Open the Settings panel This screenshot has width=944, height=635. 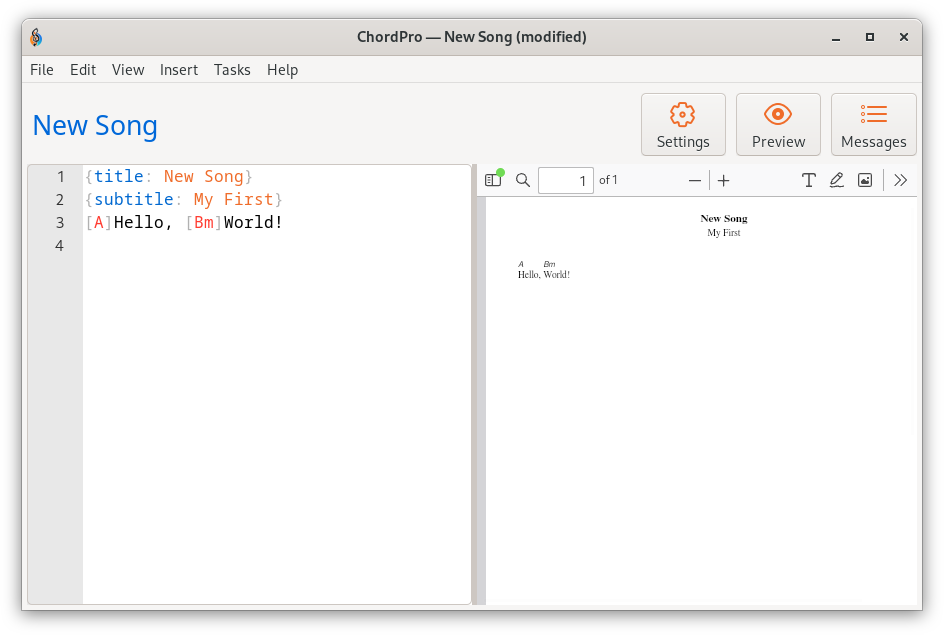point(683,125)
